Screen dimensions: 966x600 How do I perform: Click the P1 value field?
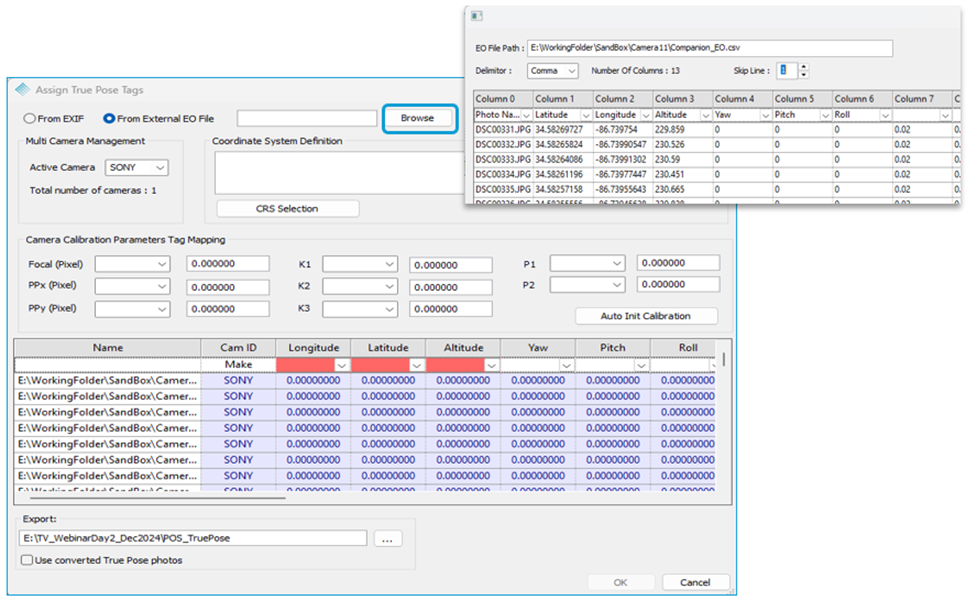(678, 263)
